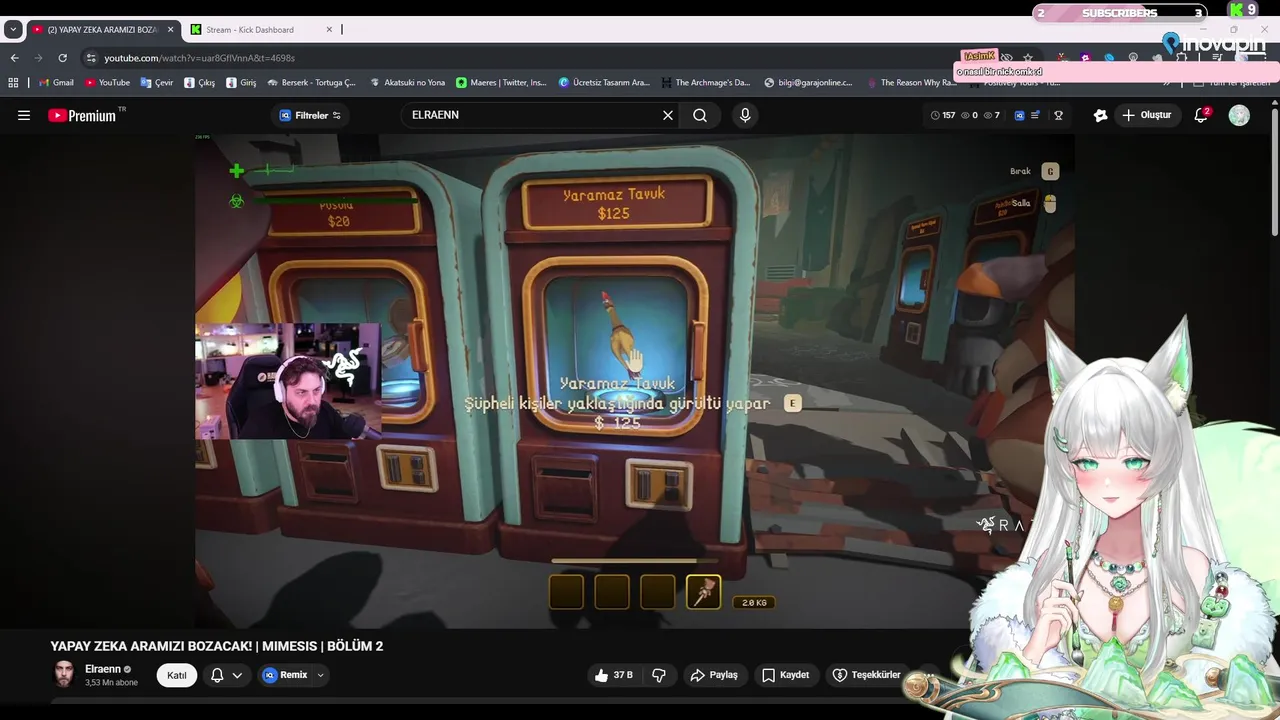1280x720 pixels.
Task: Click the Paylaş share button
Action: (x=714, y=675)
